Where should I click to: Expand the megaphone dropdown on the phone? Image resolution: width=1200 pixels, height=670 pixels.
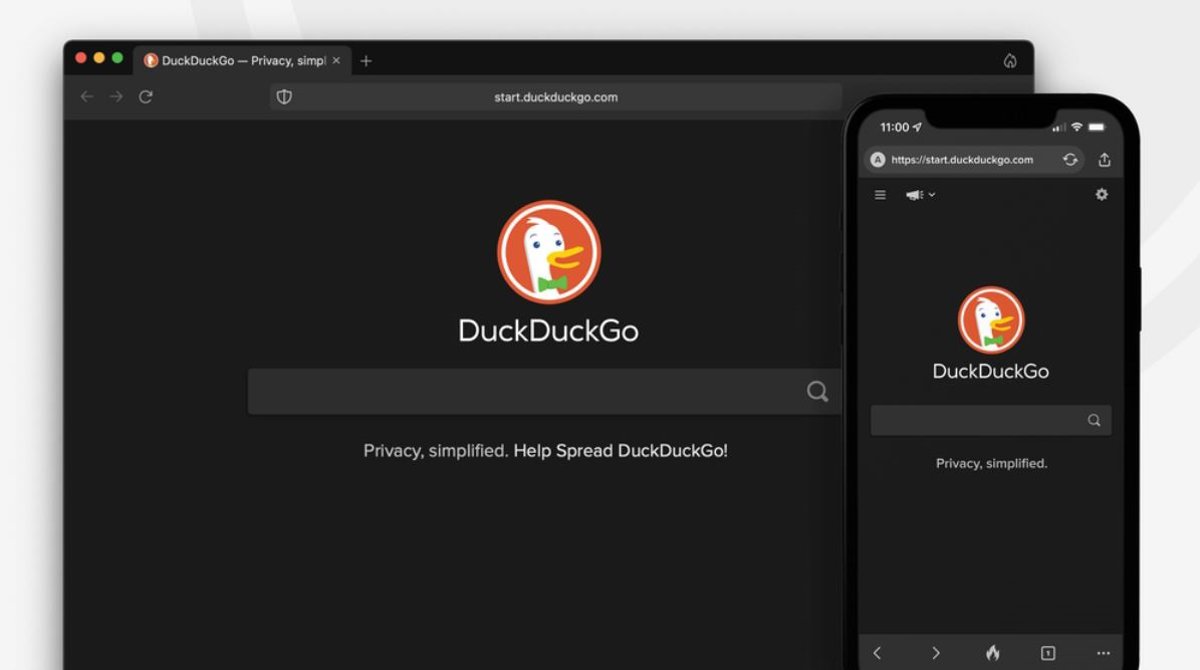point(920,195)
